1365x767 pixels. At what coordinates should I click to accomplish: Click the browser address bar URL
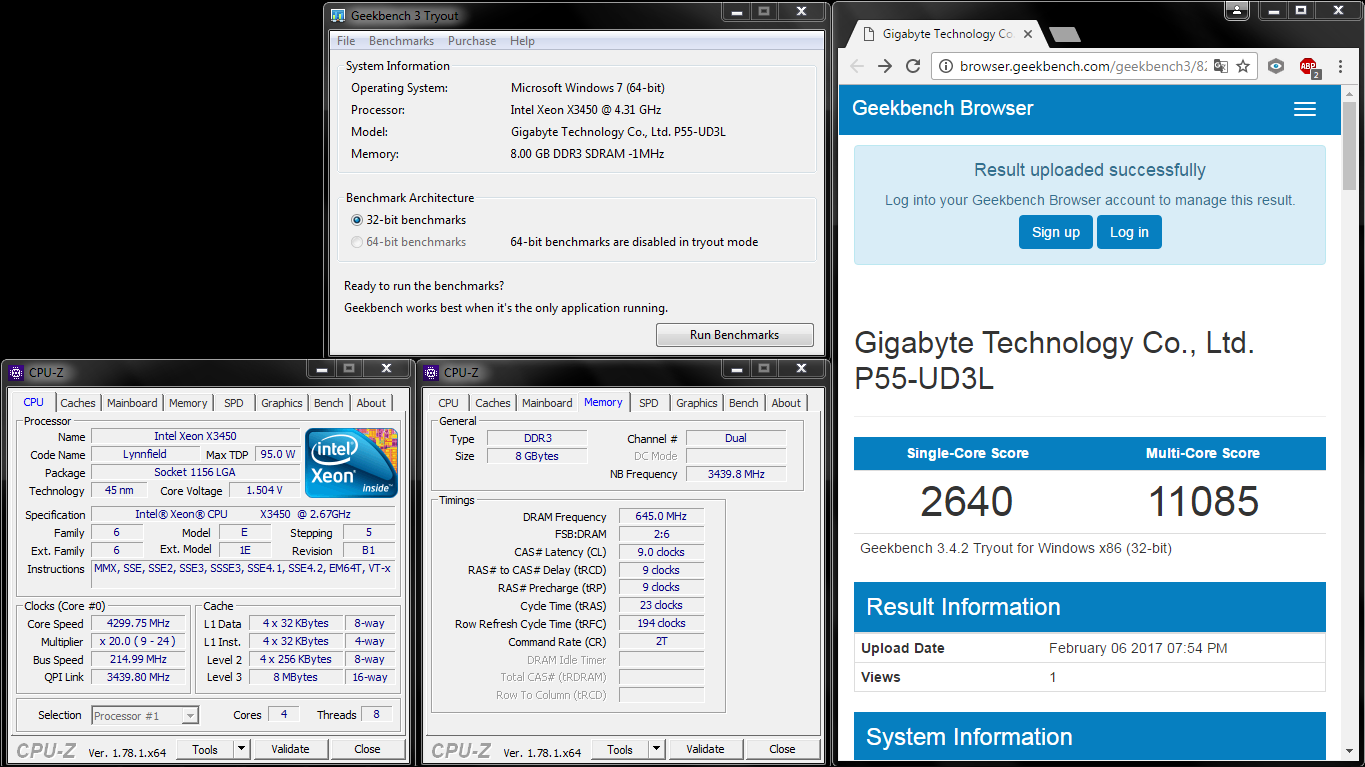click(1083, 66)
